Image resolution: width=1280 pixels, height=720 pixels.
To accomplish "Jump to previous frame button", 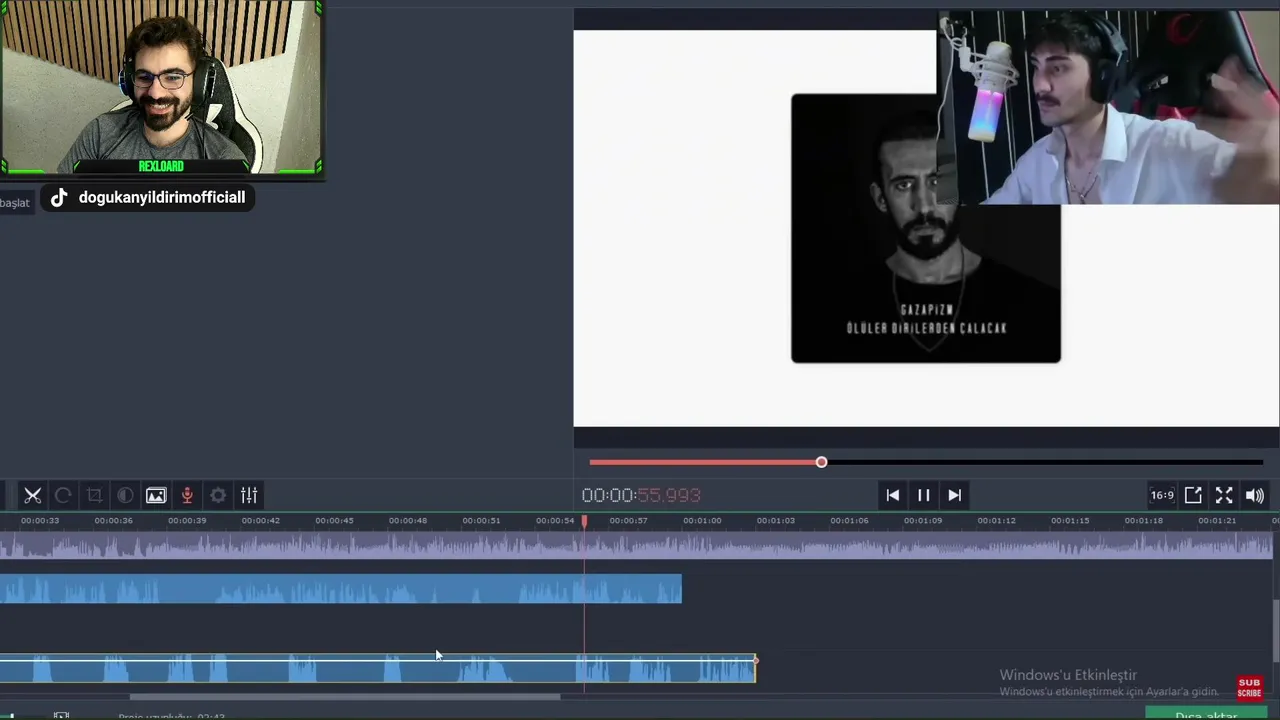I will pyautogui.click(x=893, y=495).
